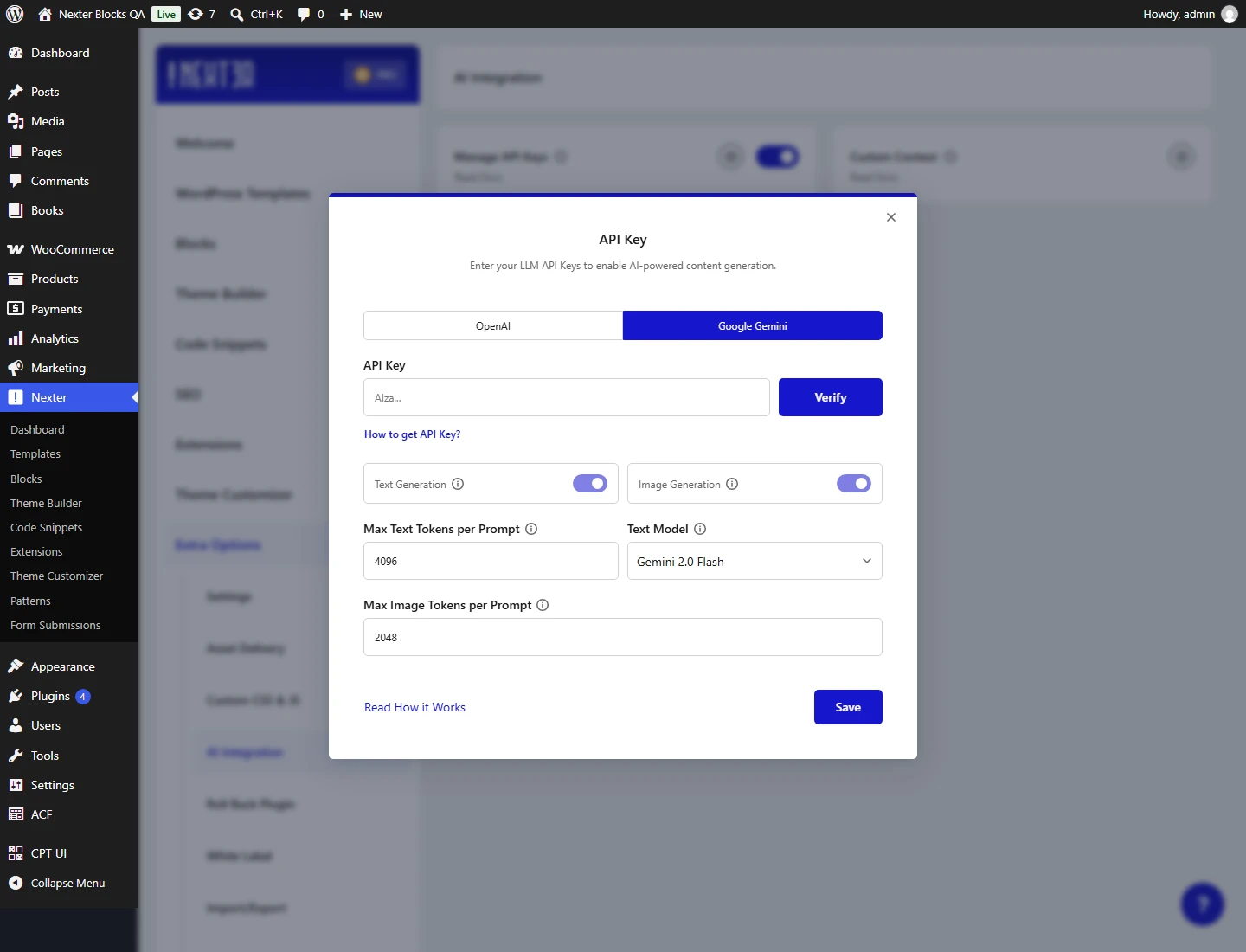Click the Save button
This screenshot has width=1246, height=952.
pos(848,707)
